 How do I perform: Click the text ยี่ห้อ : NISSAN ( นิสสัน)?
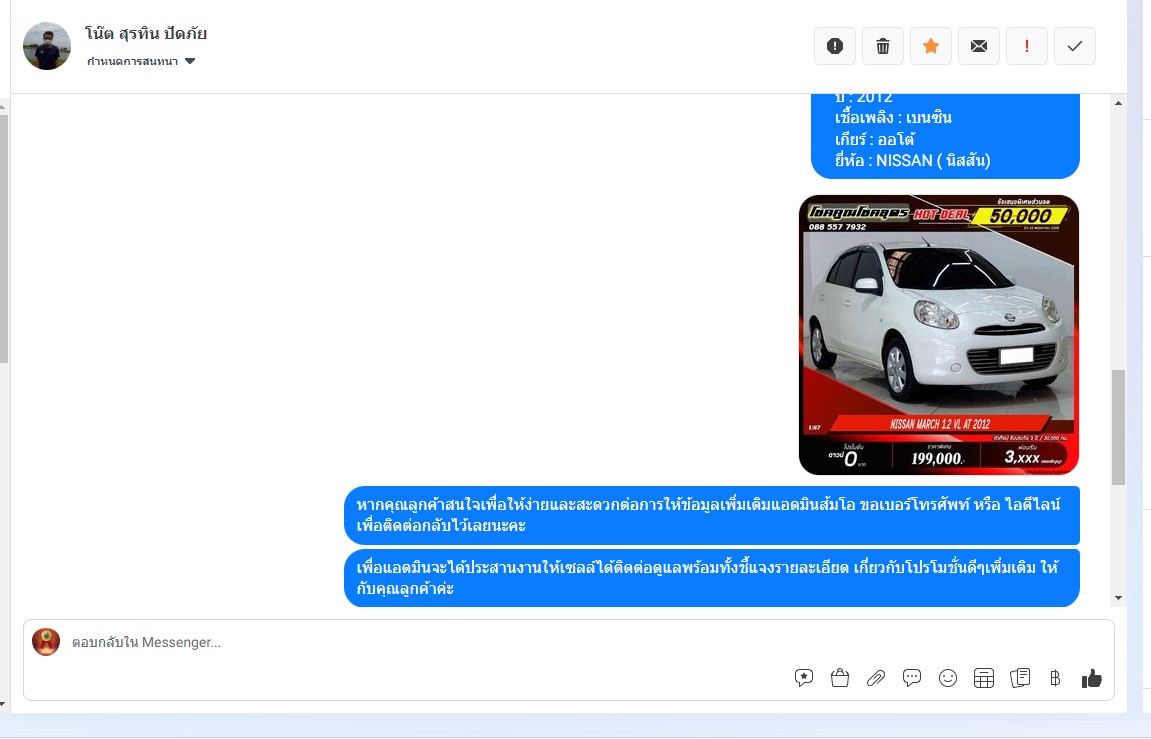pyautogui.click(x=912, y=160)
